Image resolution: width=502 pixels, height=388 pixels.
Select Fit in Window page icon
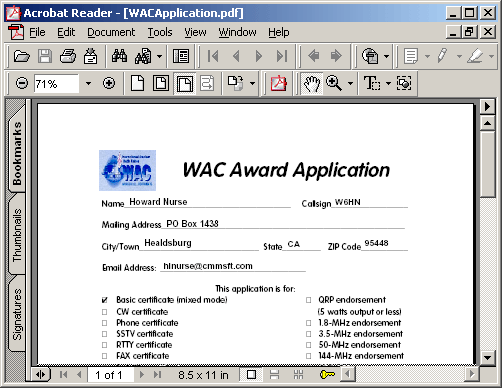tap(161, 83)
